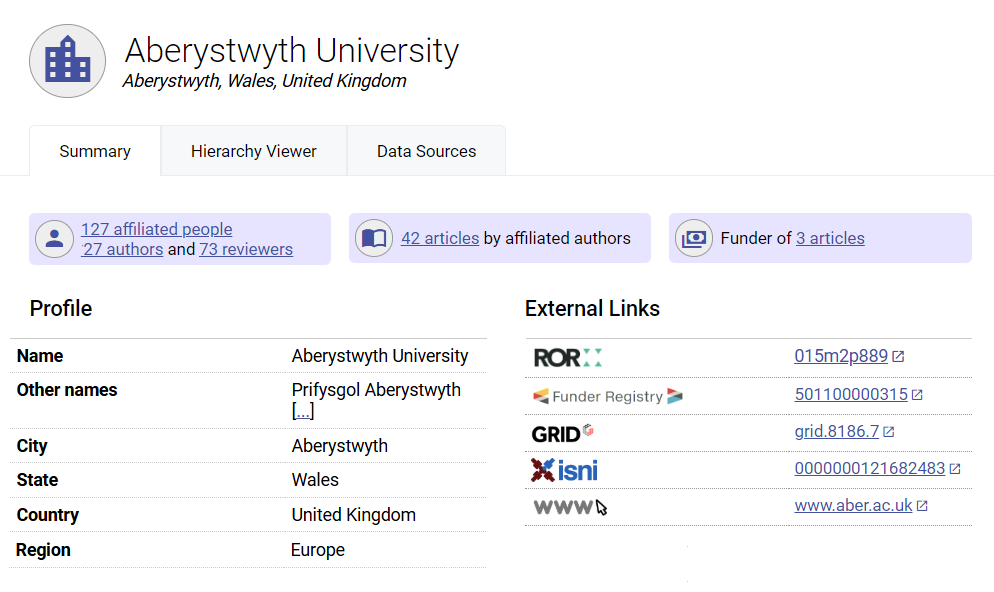994x592 pixels.
Task: Click the WWW website icon
Action: (x=570, y=507)
